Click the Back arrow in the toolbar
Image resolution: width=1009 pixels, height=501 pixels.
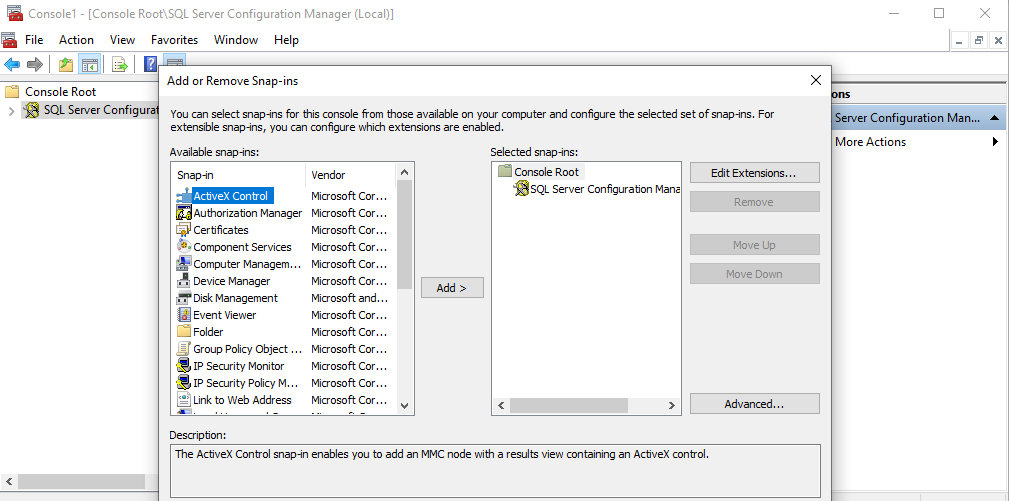[12, 64]
